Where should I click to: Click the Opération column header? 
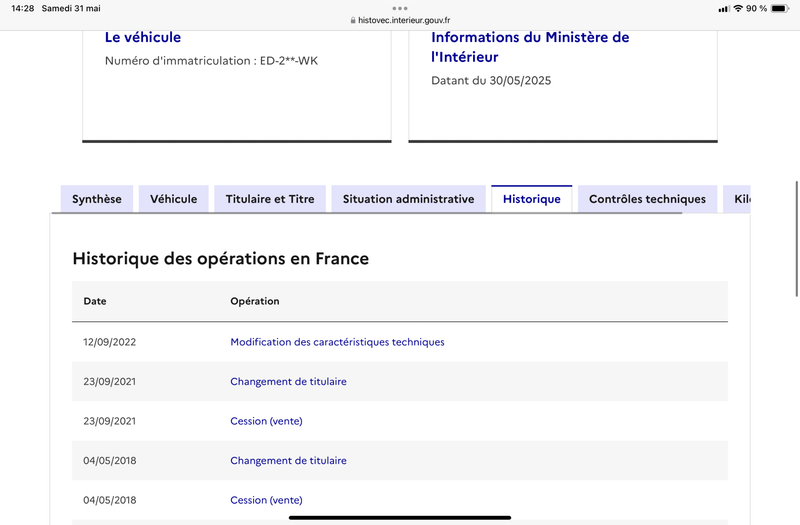[255, 301]
